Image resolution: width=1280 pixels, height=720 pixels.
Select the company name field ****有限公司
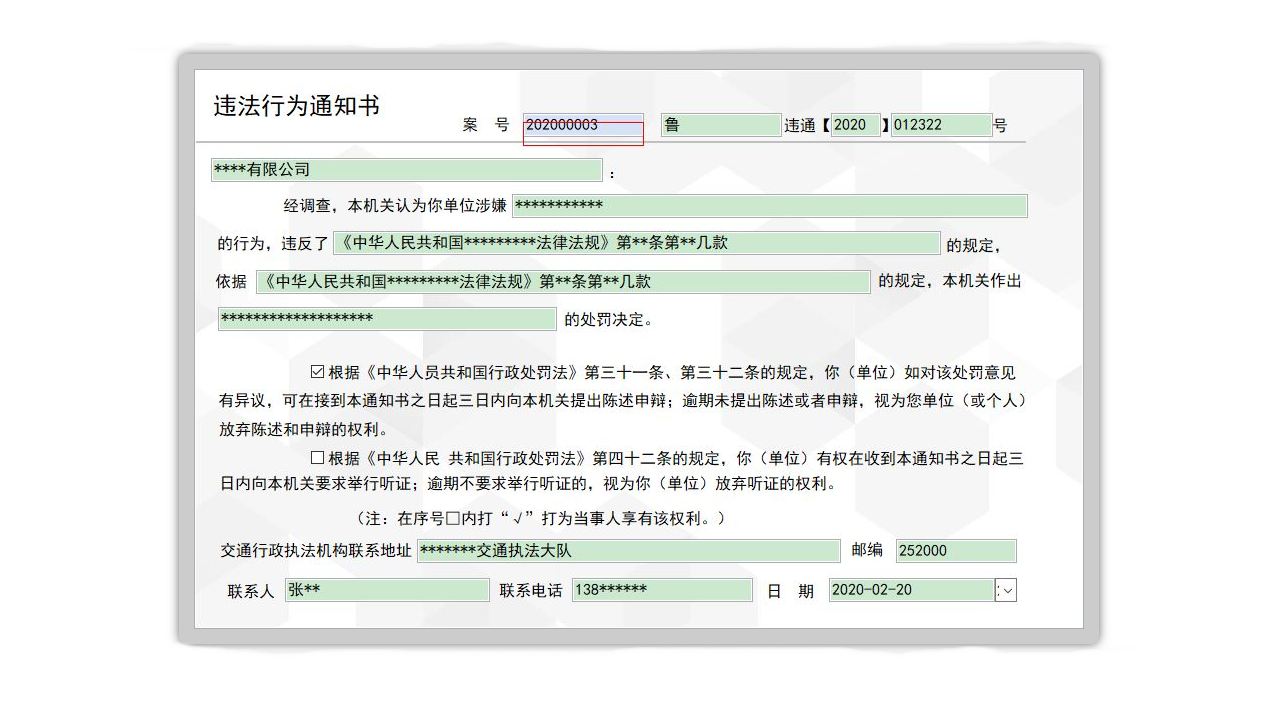(405, 169)
